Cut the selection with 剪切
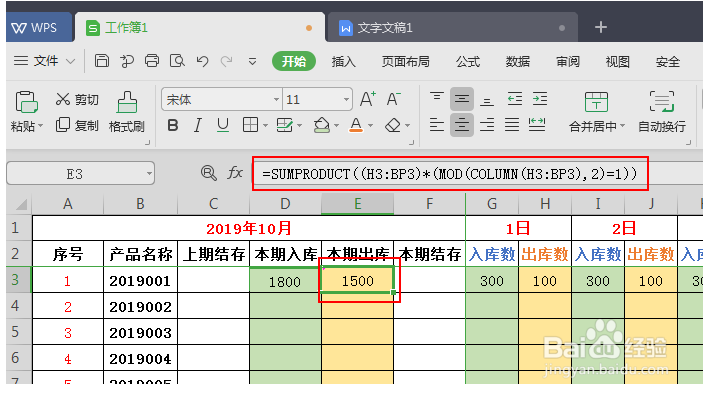The image size is (708, 394). [x=77, y=99]
